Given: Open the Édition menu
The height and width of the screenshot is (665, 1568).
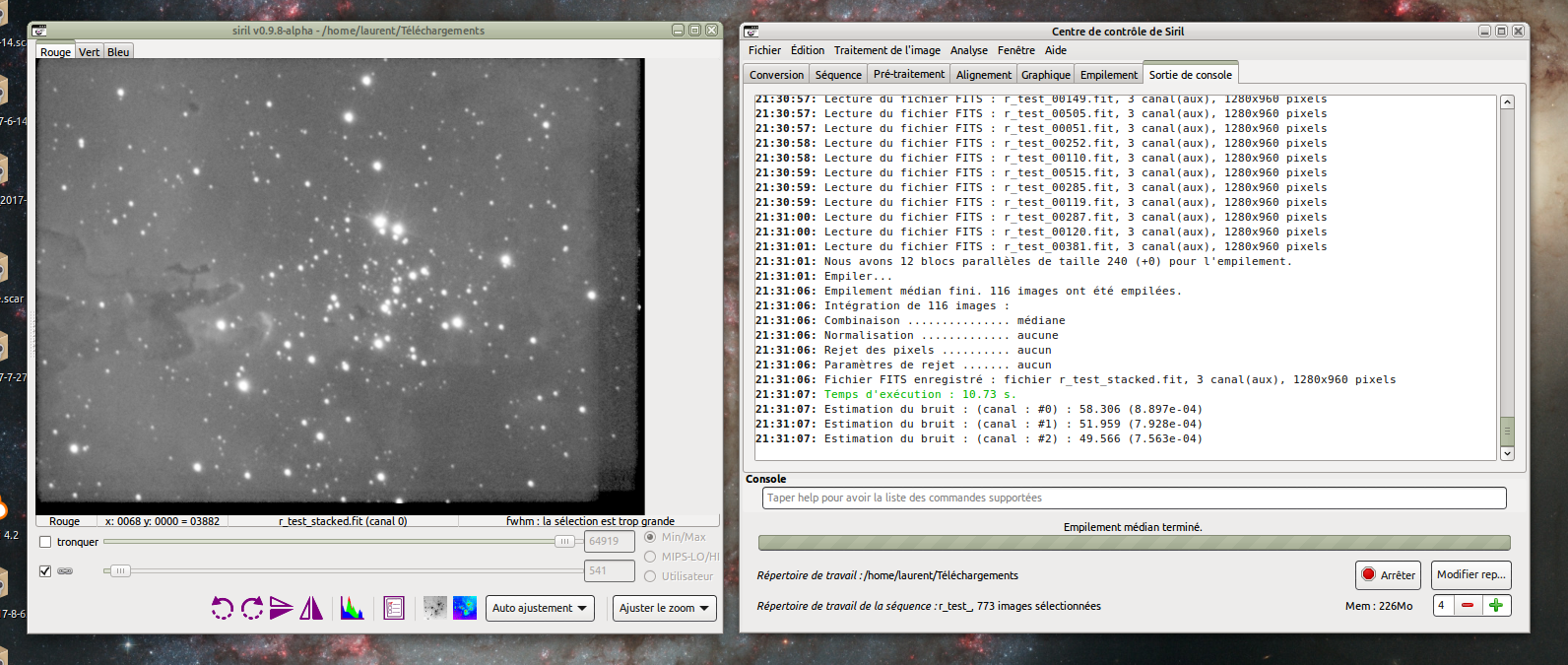Looking at the screenshot, I should [x=808, y=50].
